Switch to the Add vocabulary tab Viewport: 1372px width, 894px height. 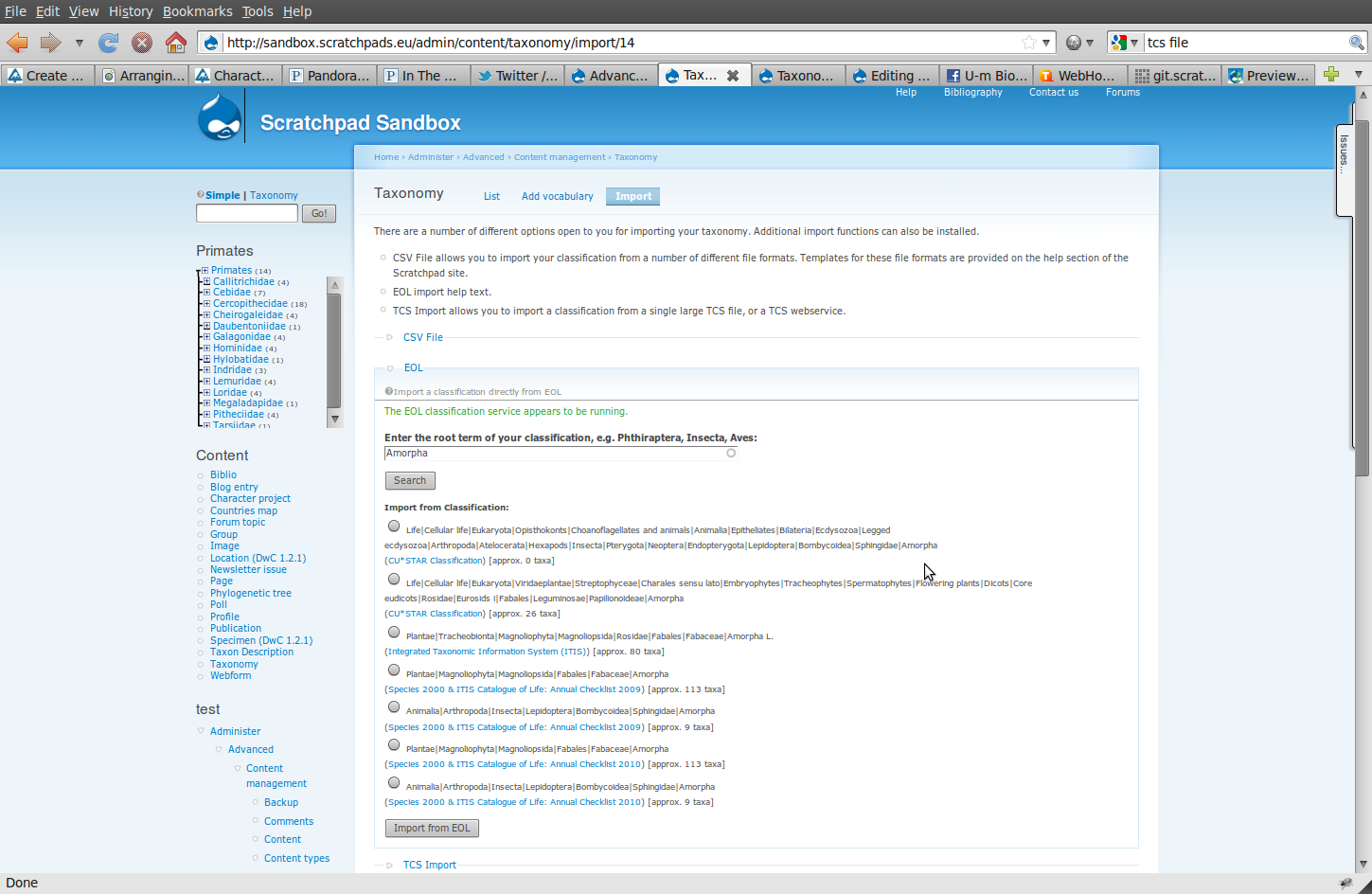click(x=557, y=196)
